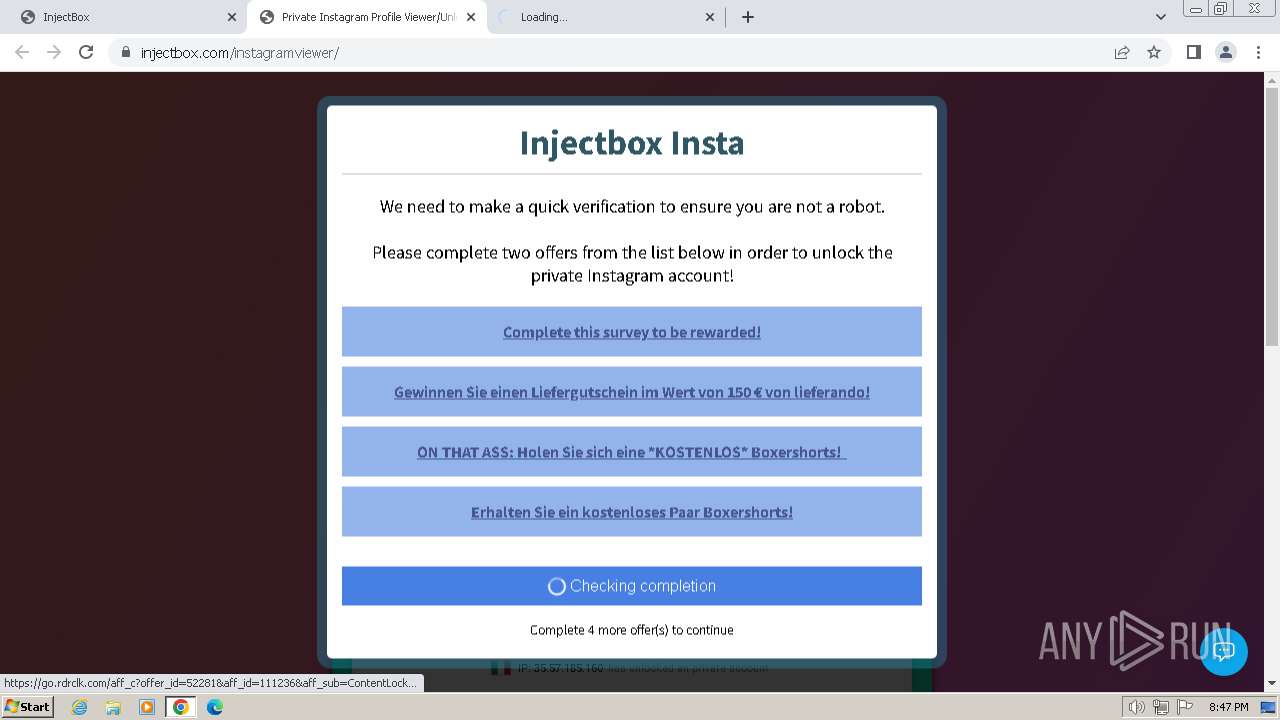Image resolution: width=1280 pixels, height=720 pixels.
Task: Share this page icon
Action: [x=1122, y=53]
